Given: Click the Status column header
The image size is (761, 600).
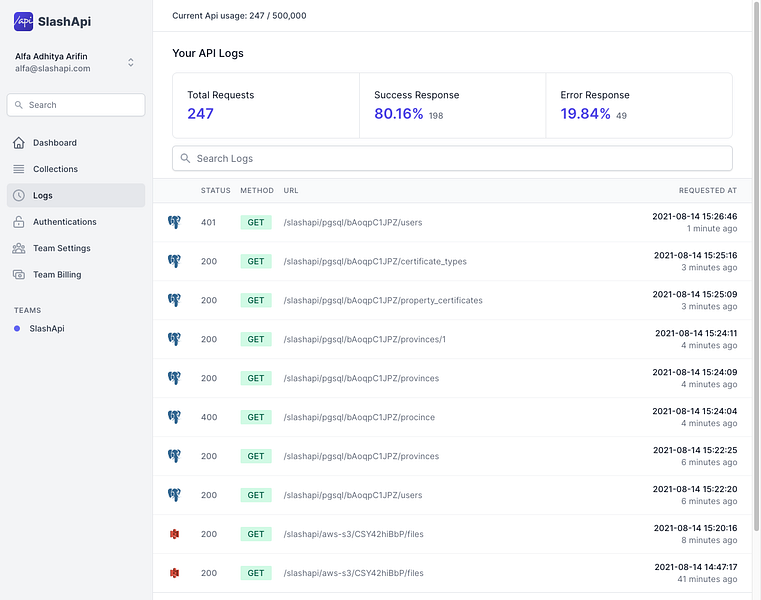Looking at the screenshot, I should (x=215, y=190).
